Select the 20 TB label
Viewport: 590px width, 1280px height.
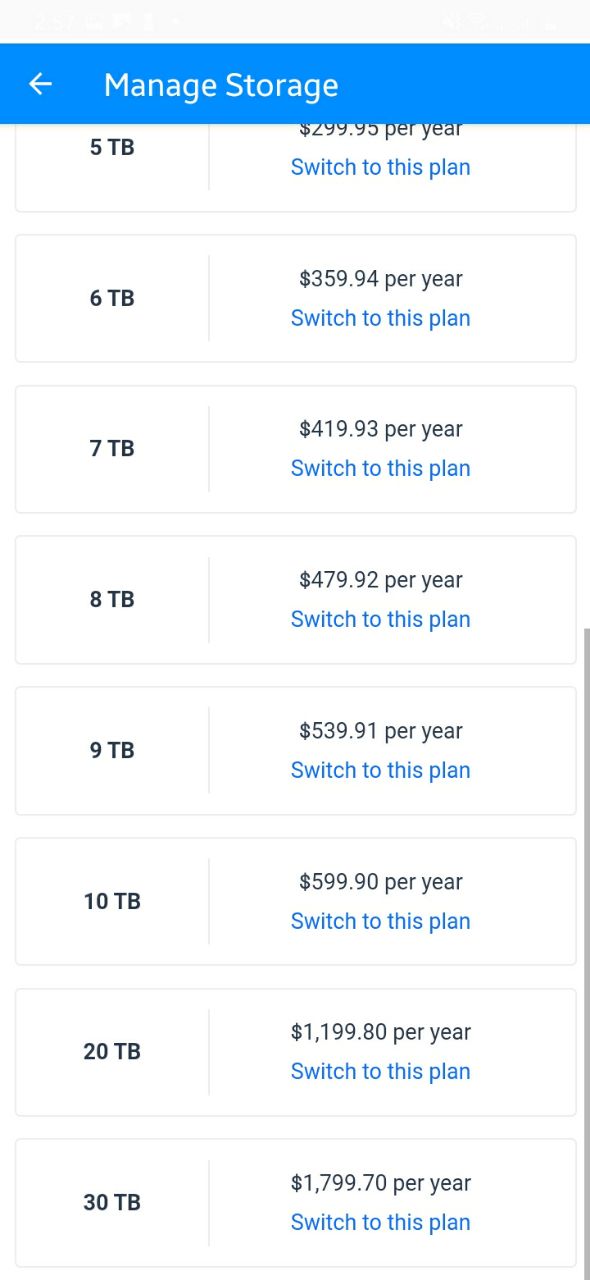pyautogui.click(x=112, y=1051)
